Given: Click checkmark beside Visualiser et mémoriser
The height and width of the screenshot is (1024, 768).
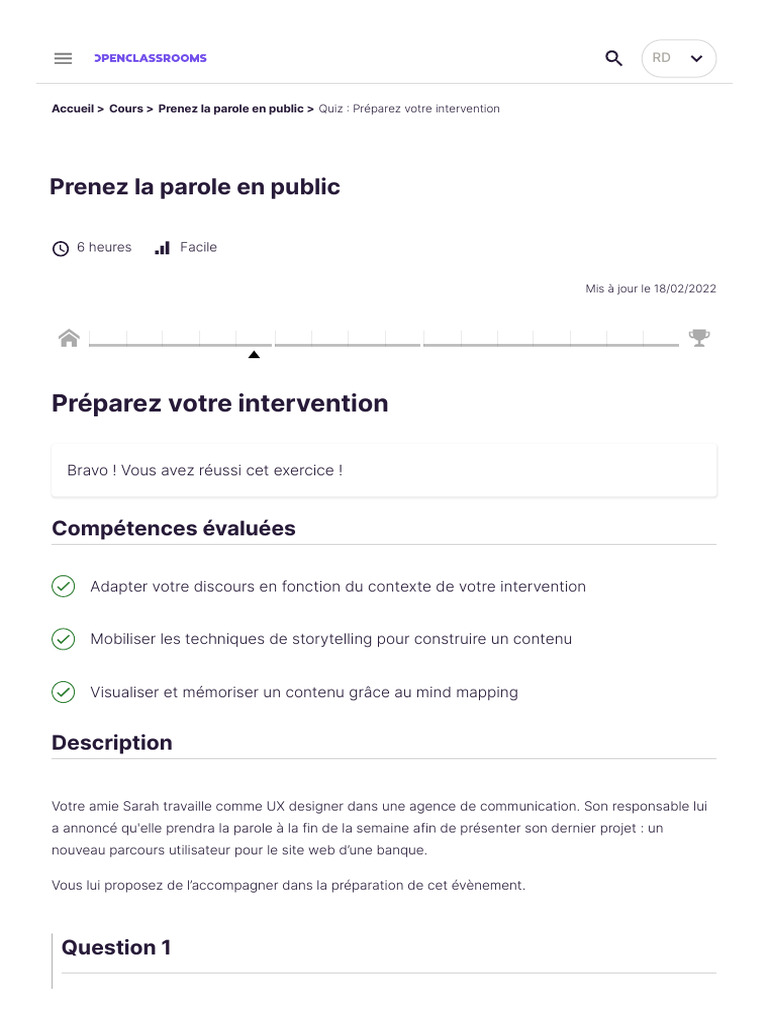Looking at the screenshot, I should 63,691.
